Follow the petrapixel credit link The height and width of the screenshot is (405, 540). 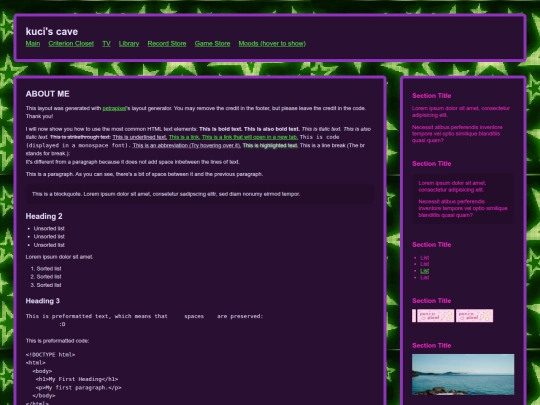point(114,108)
